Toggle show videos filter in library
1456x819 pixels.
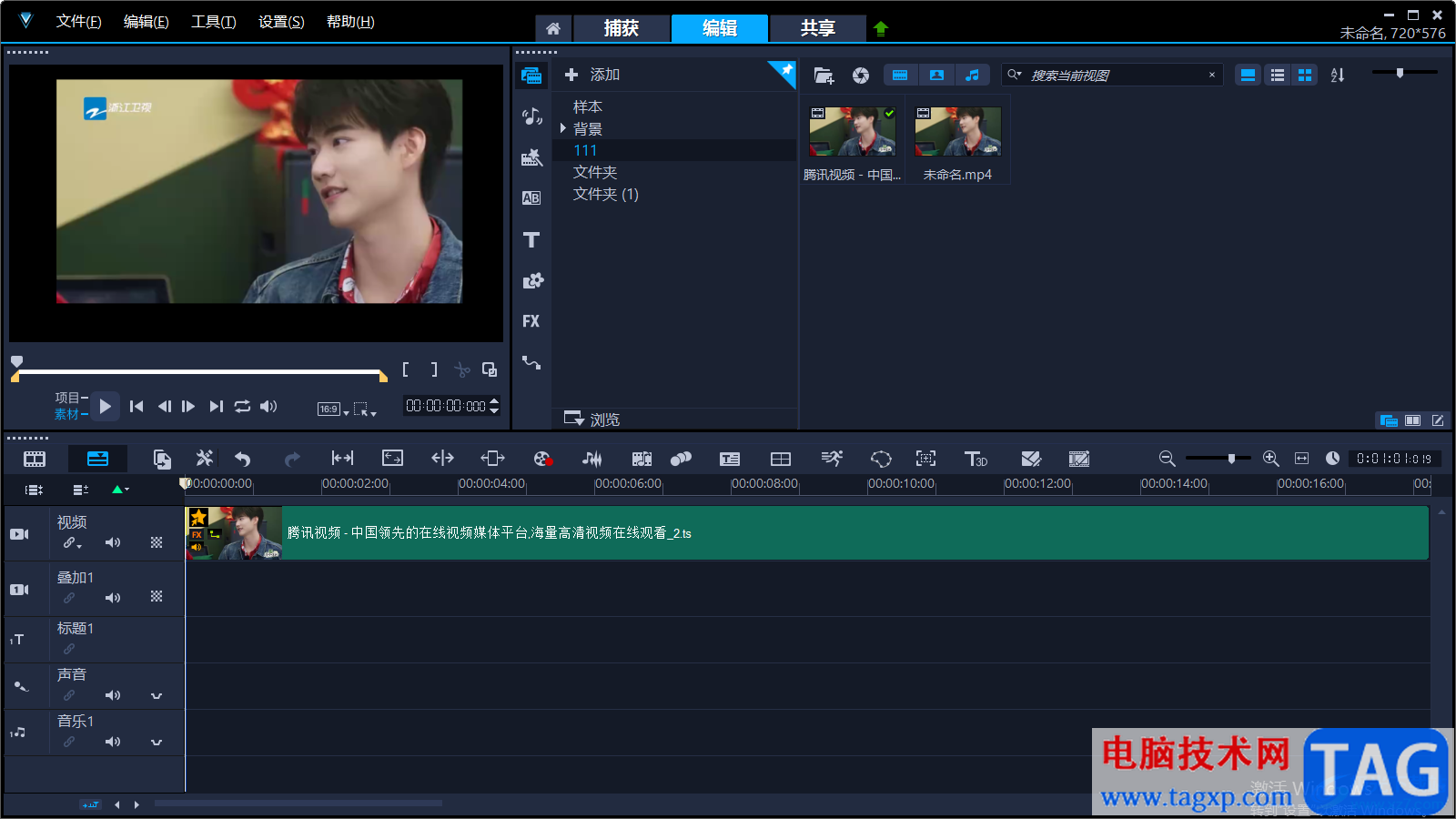pos(900,76)
